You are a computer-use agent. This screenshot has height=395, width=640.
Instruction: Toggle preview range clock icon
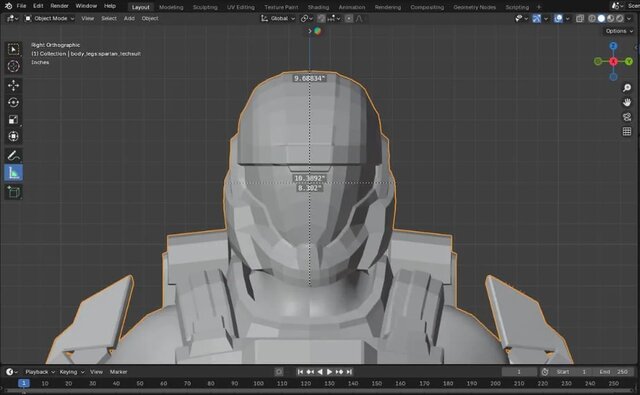545,372
